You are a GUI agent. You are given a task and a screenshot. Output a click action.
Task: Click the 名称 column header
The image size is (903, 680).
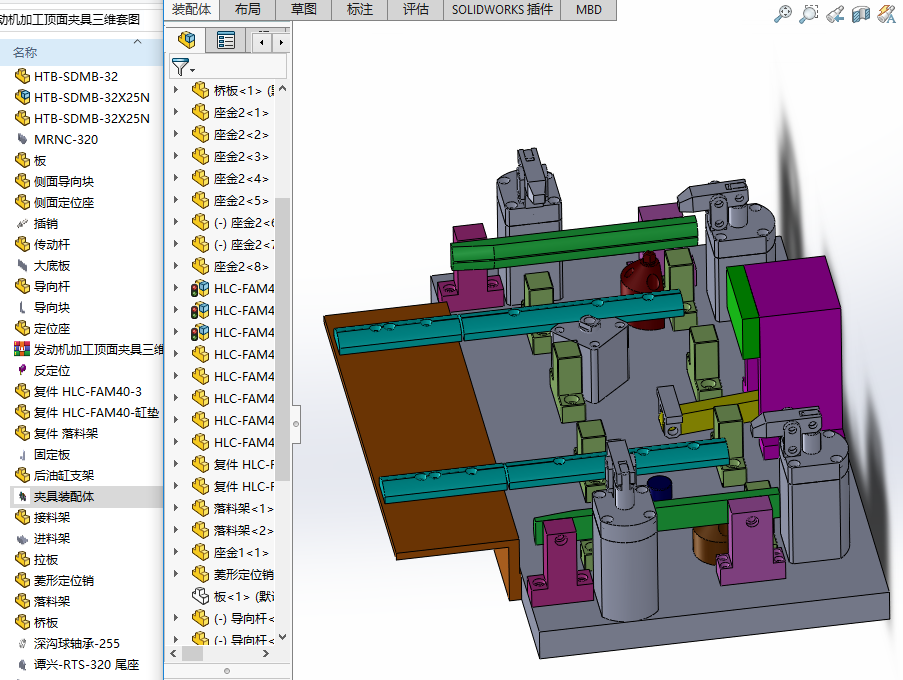[25, 52]
